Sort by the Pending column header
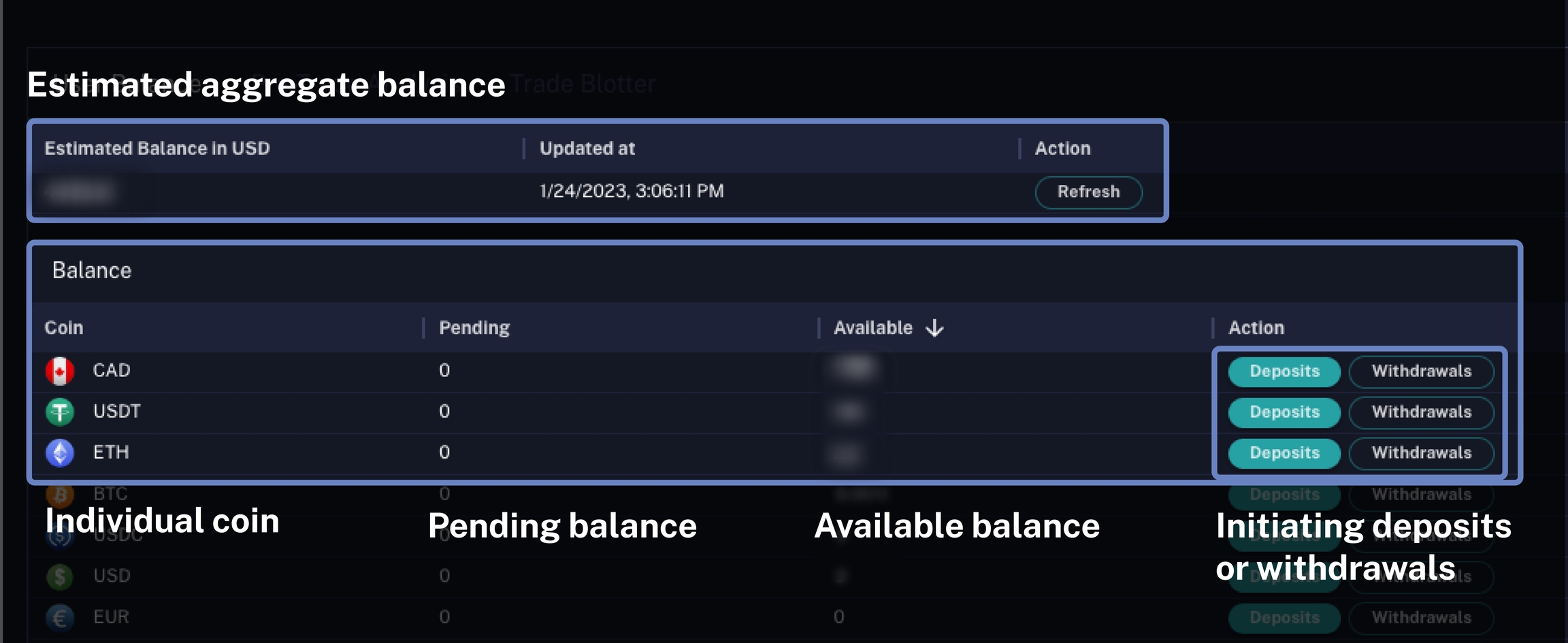This screenshot has height=643, width=1568. coord(474,328)
